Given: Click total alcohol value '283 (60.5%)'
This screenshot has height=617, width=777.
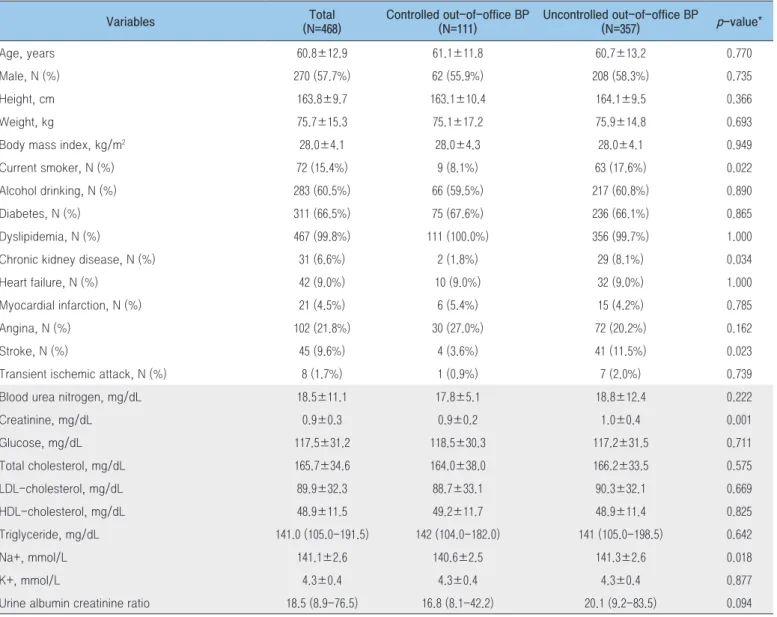Looking at the screenshot, I should point(322,191).
